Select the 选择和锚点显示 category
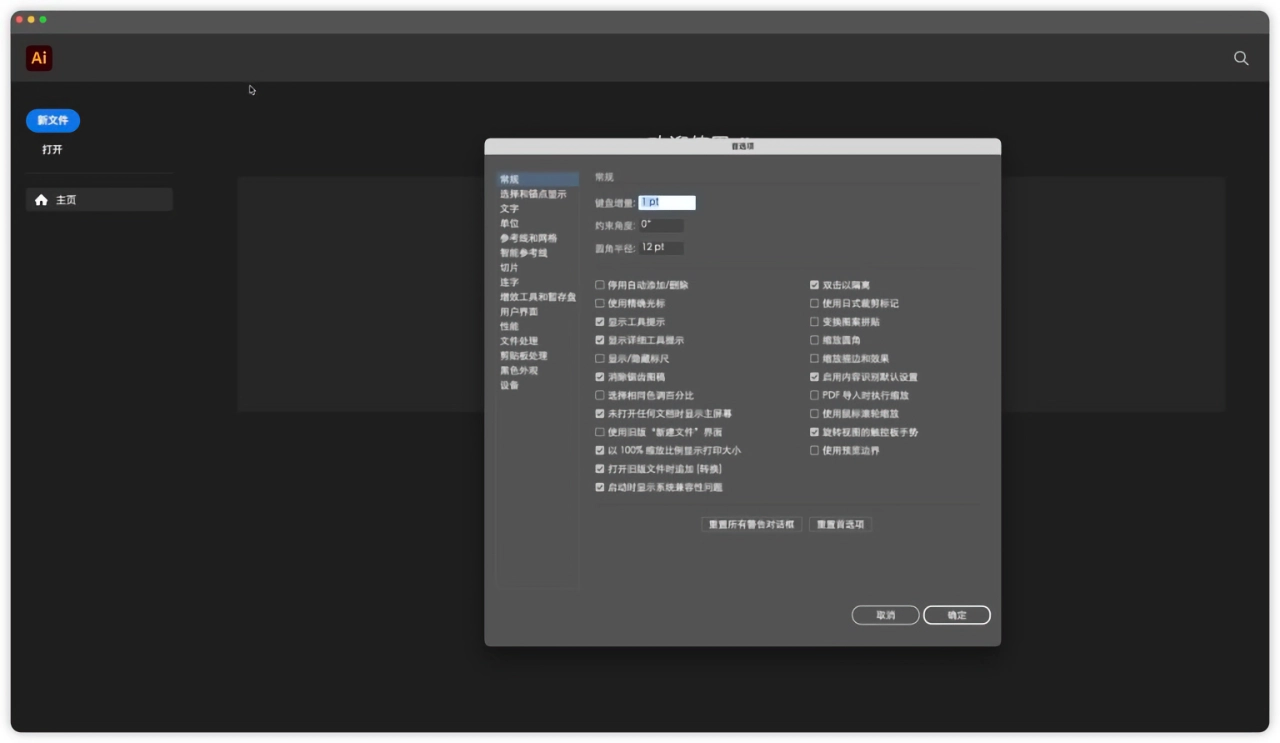1280x743 pixels. tap(533, 194)
